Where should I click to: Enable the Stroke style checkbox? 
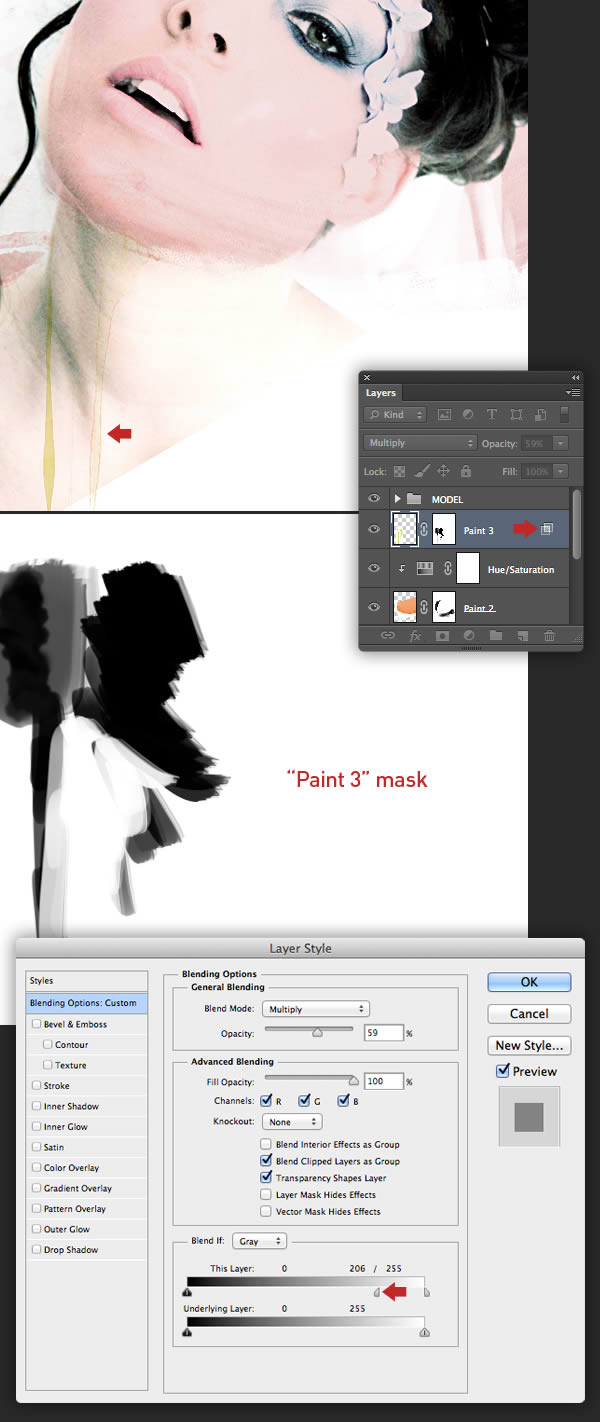click(37, 1085)
